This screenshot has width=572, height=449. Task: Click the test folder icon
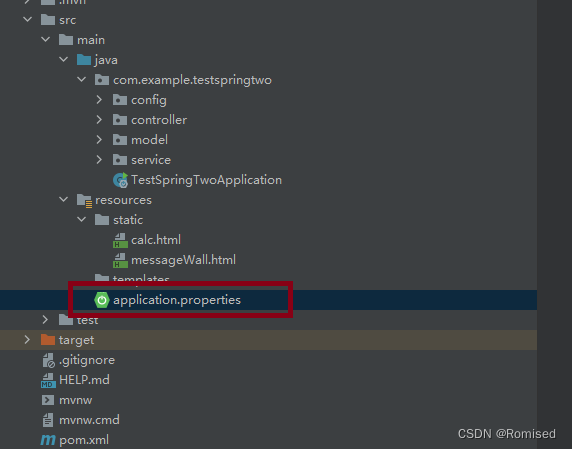click(x=66, y=320)
